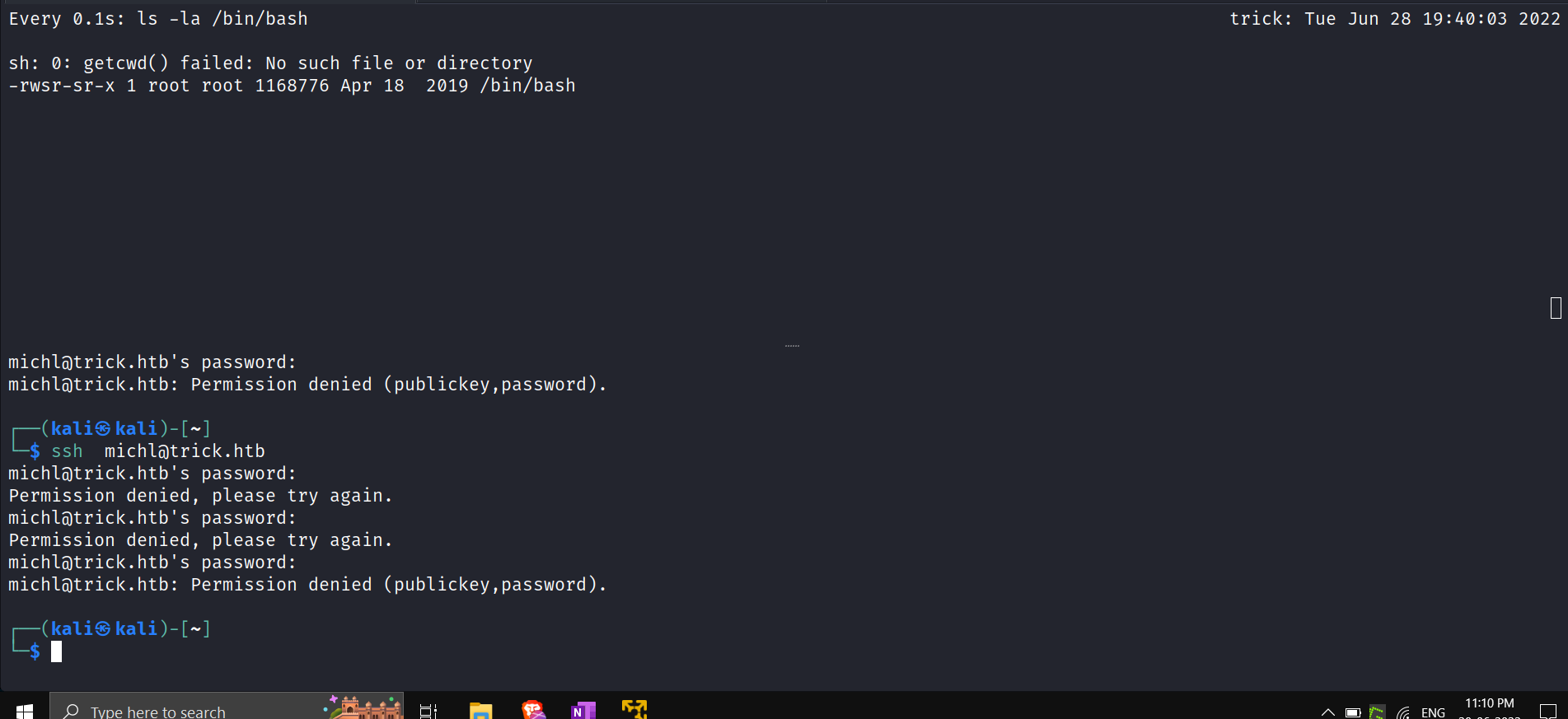Viewport: 1568px width, 719px height.
Task: Open the network Wi-Fi tray icon
Action: click(1403, 712)
